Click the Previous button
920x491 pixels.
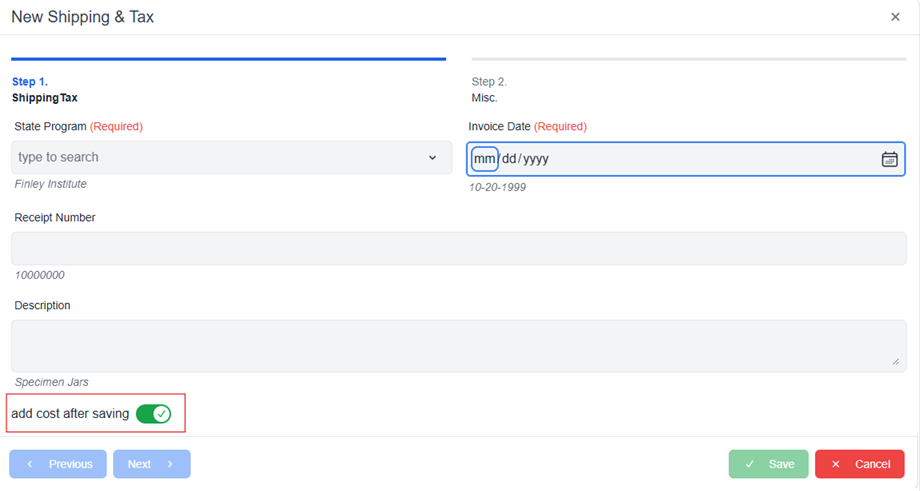[x=58, y=464]
